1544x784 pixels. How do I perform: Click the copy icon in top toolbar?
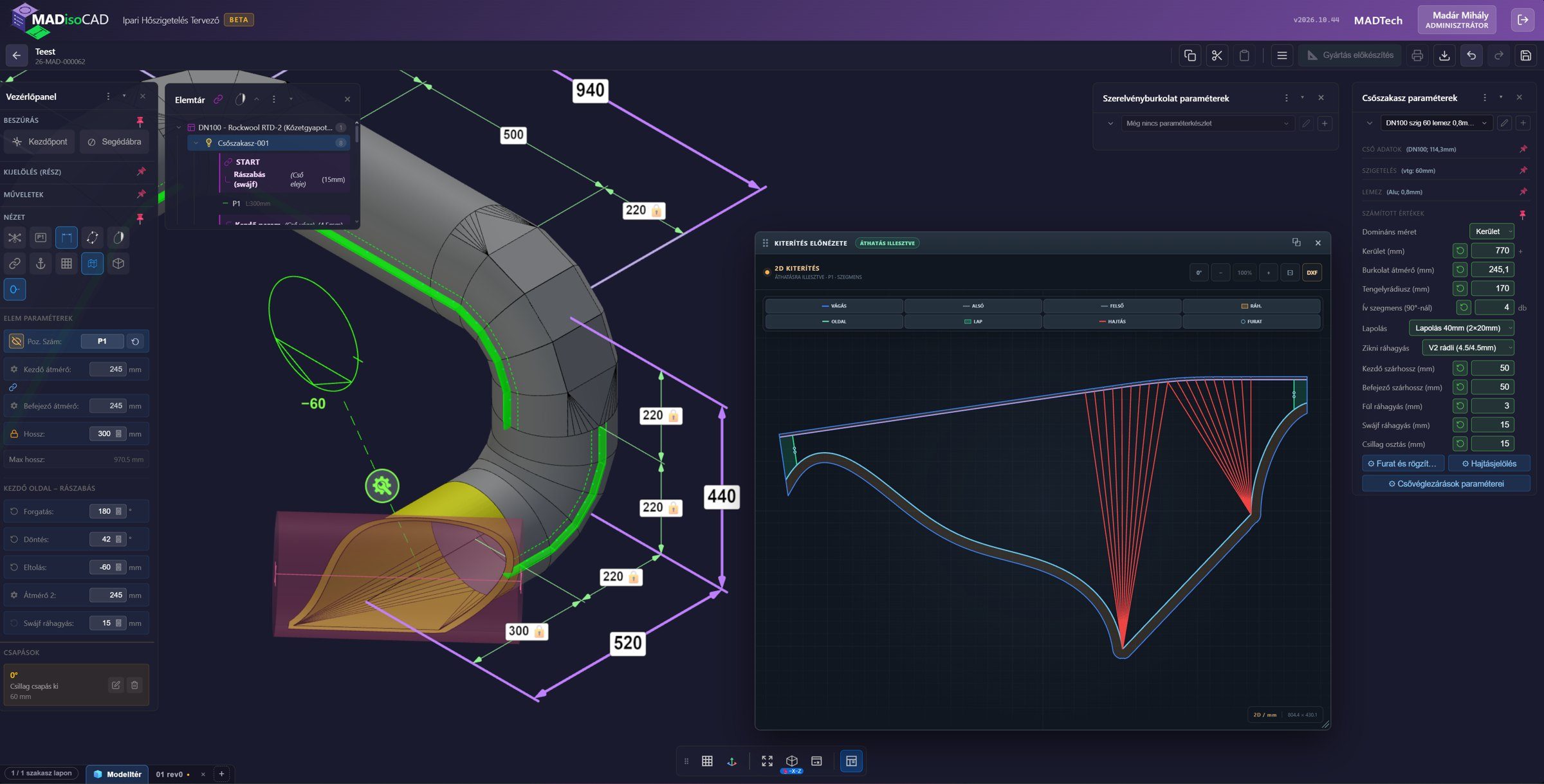1190,55
